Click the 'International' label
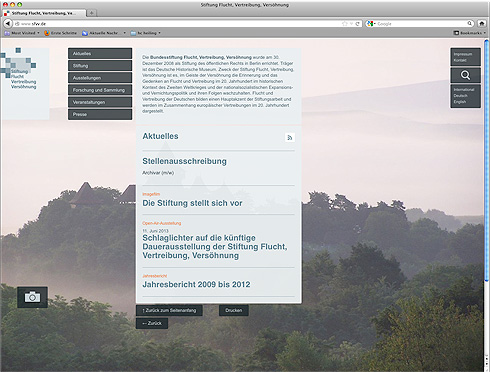This screenshot has width=490, height=372. [x=464, y=90]
